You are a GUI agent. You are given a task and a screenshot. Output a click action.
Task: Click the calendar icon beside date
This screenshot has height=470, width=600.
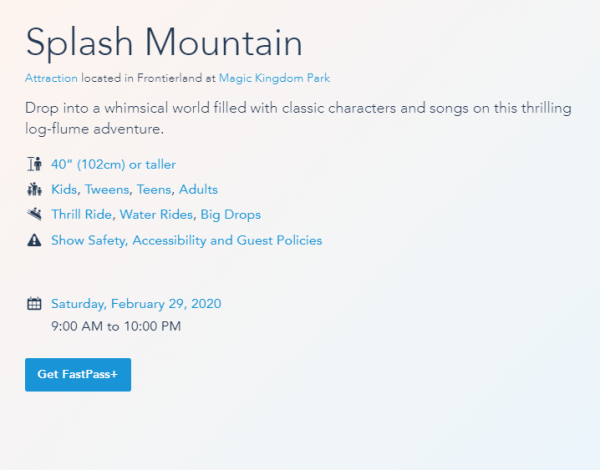(x=33, y=304)
